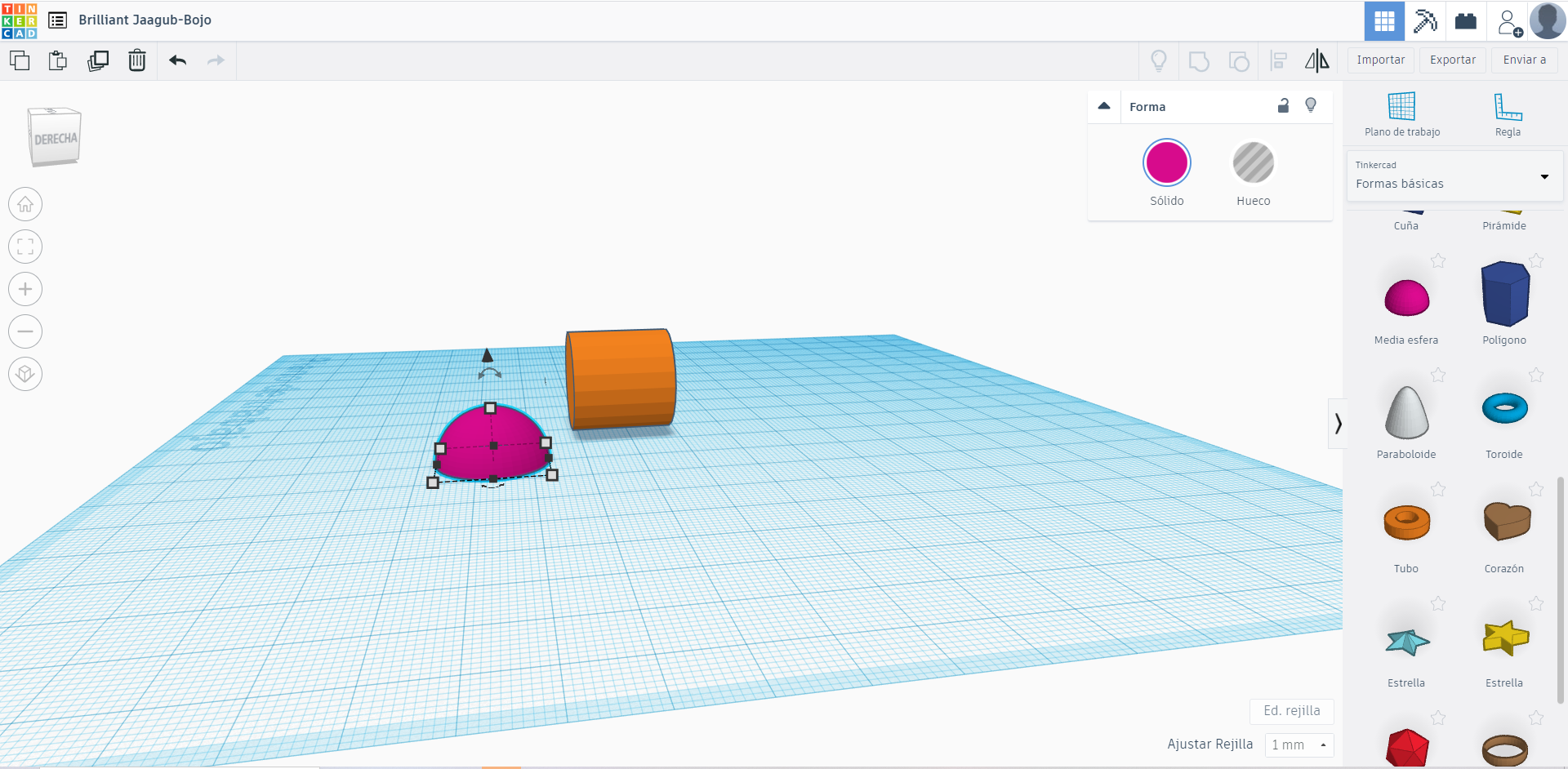The width and height of the screenshot is (1568, 769).
Task: Click the Ungroup shapes icon
Action: point(1239,61)
